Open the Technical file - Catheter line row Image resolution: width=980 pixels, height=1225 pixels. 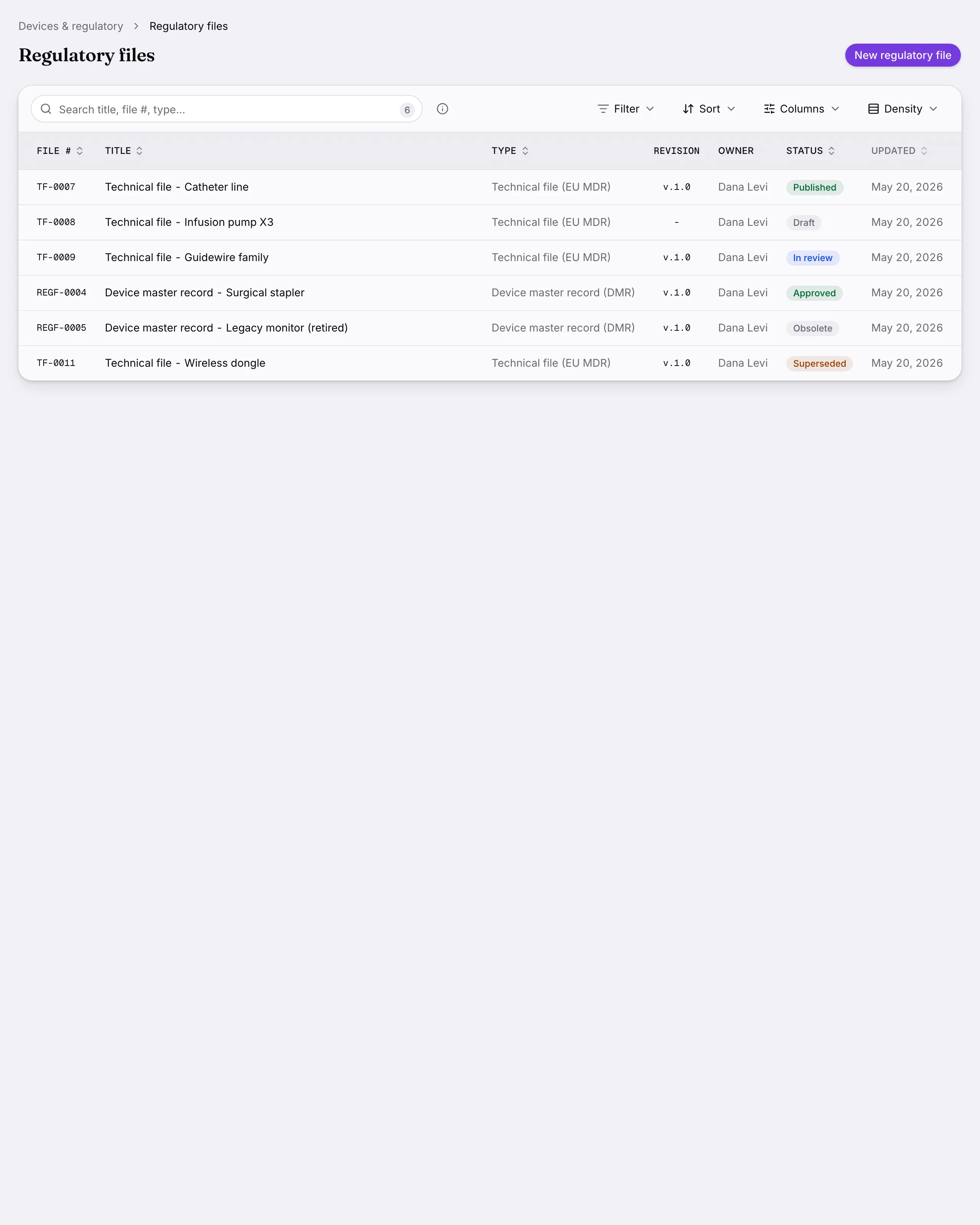[x=490, y=187]
